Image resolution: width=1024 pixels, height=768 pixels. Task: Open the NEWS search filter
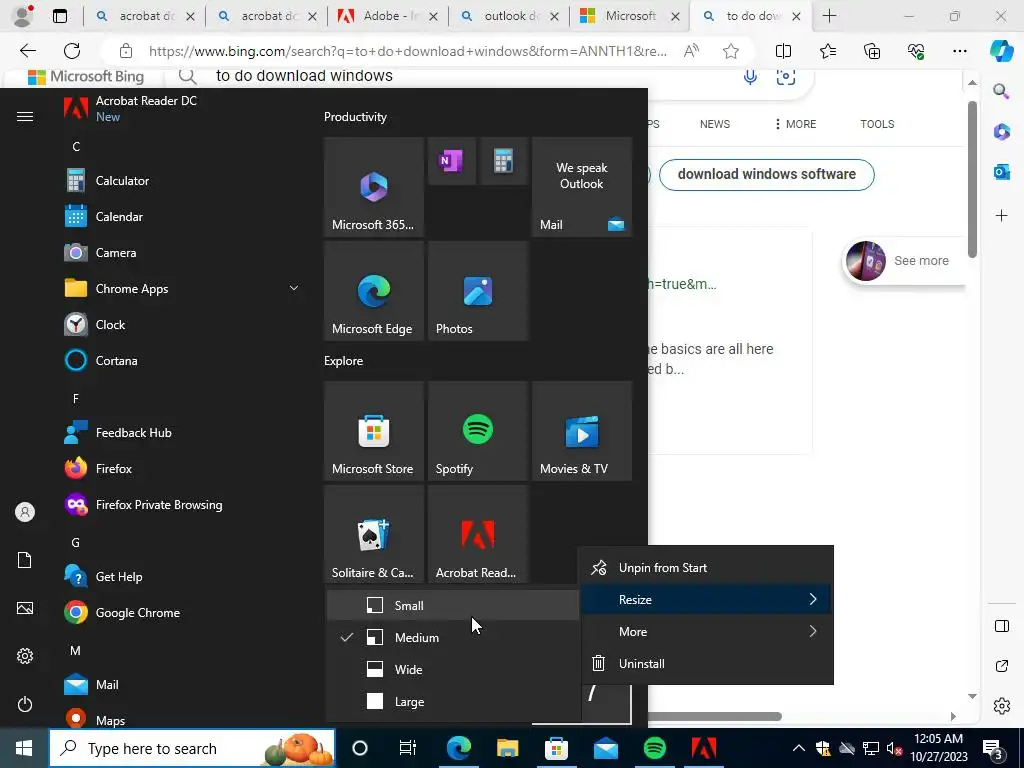click(x=714, y=124)
